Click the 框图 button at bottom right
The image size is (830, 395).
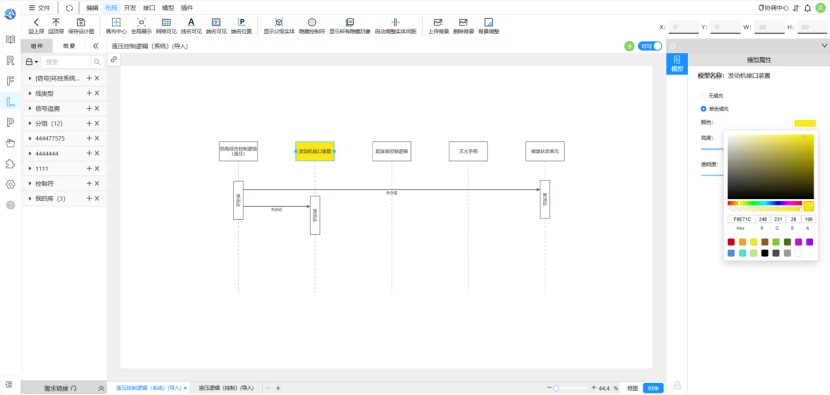[633, 388]
